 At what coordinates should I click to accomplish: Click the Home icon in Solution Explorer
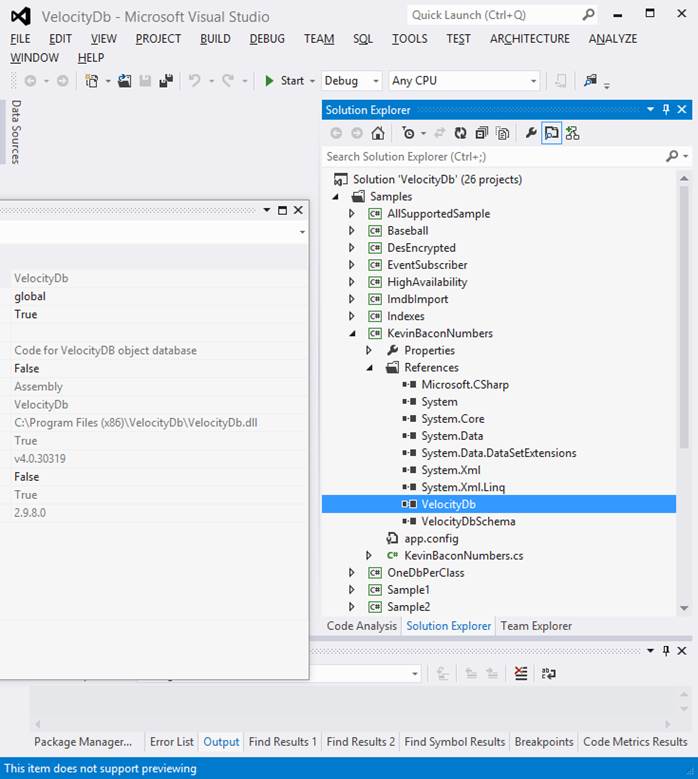(x=378, y=133)
